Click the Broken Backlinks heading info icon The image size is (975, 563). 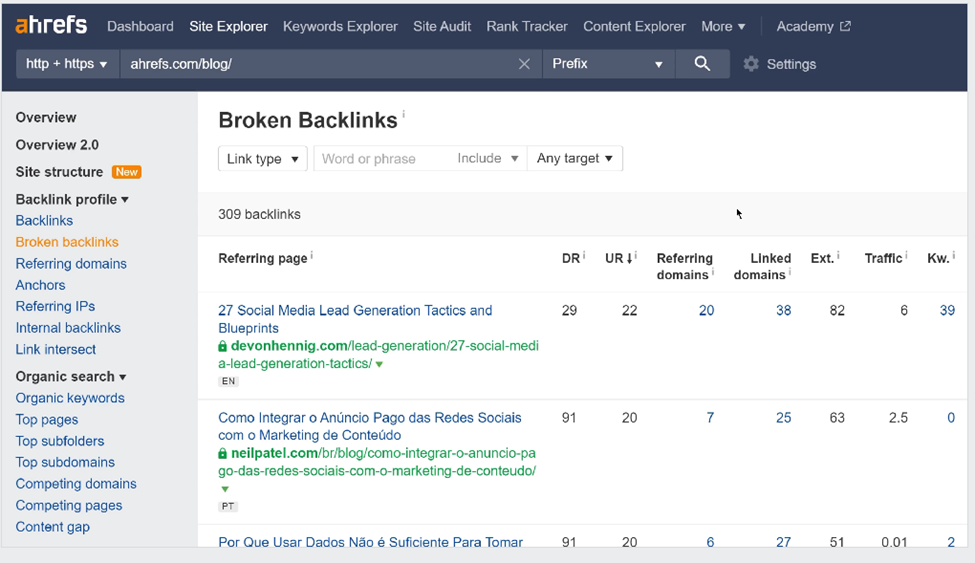404,116
